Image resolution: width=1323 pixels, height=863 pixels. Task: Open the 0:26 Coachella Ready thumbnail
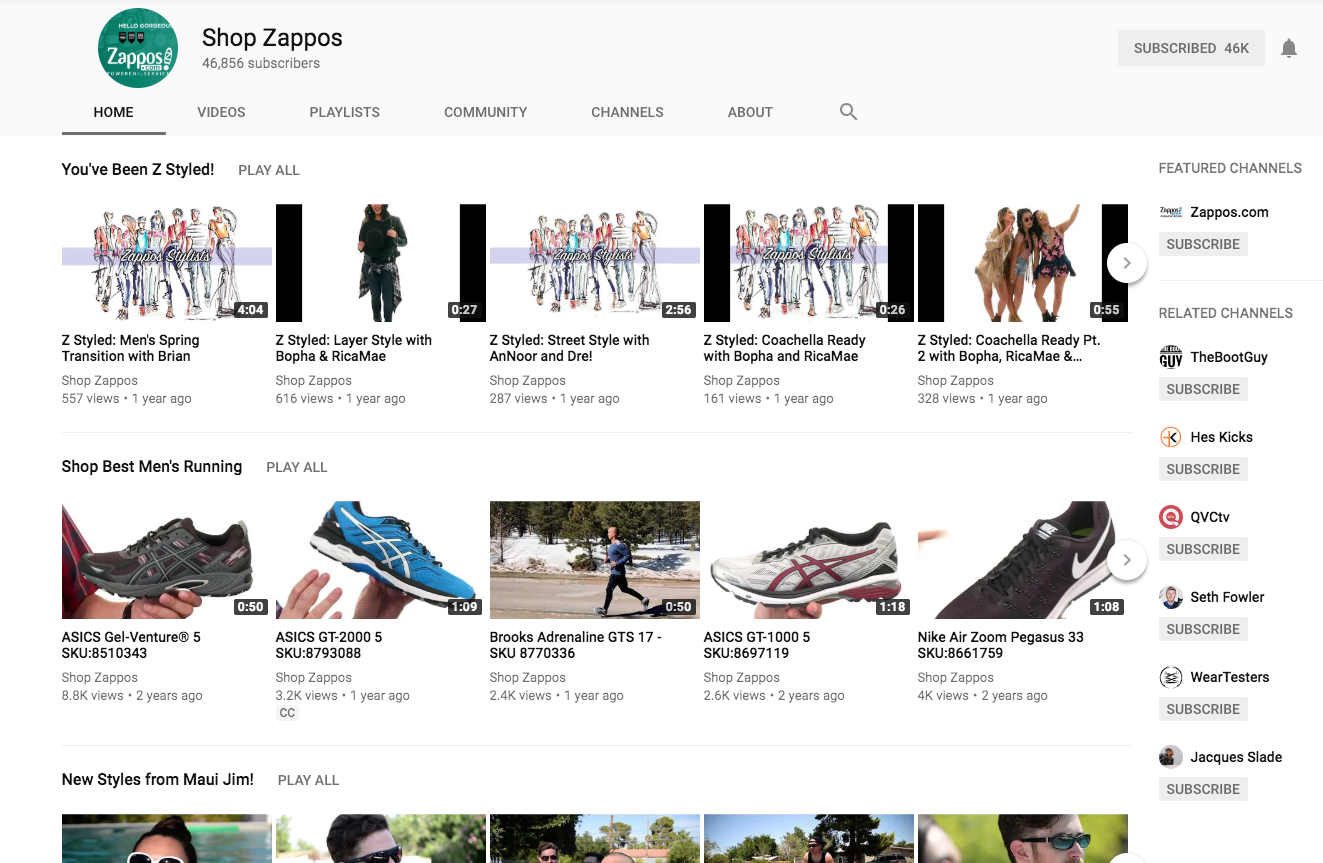[x=809, y=263]
